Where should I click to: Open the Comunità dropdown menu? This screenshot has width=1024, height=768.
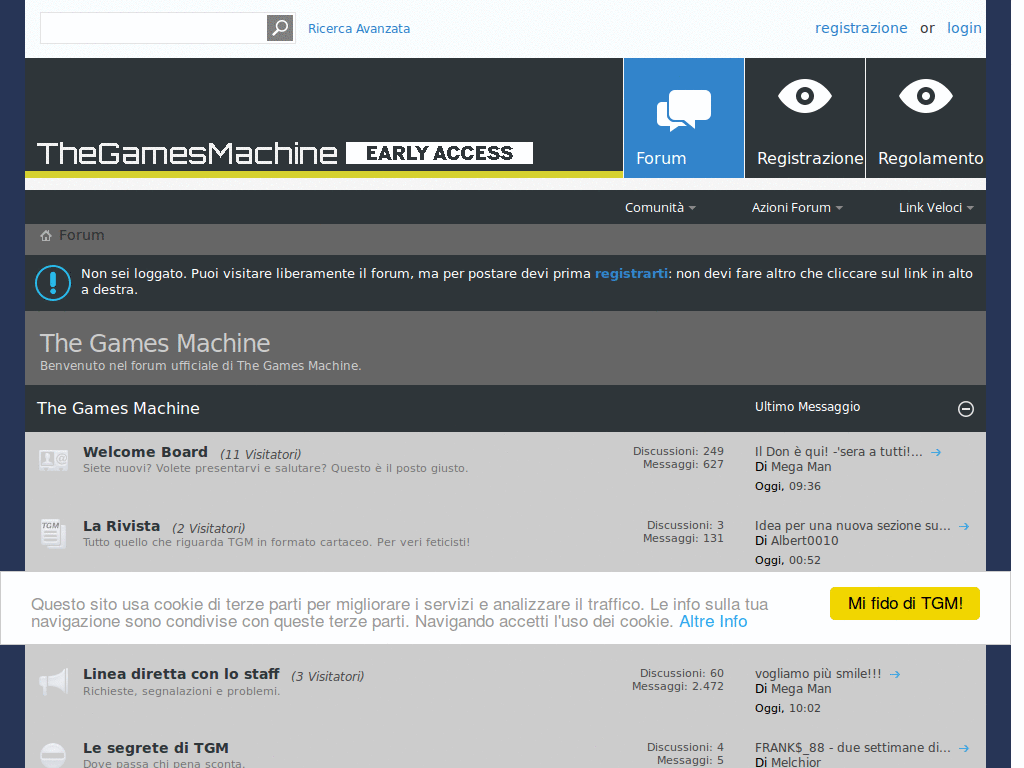point(660,208)
